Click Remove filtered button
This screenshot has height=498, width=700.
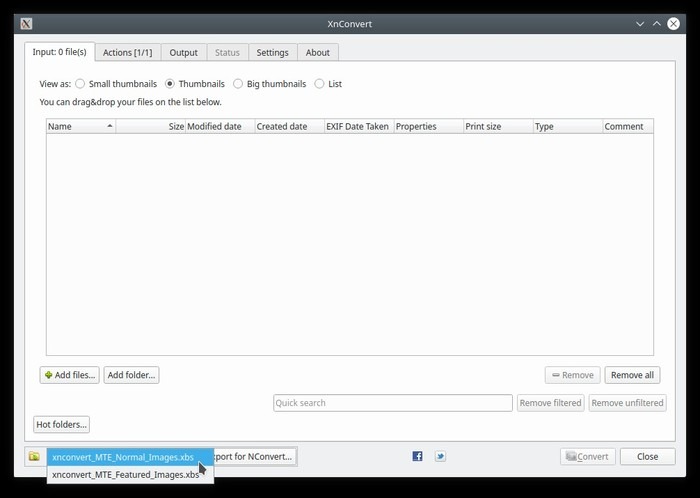[550, 403]
